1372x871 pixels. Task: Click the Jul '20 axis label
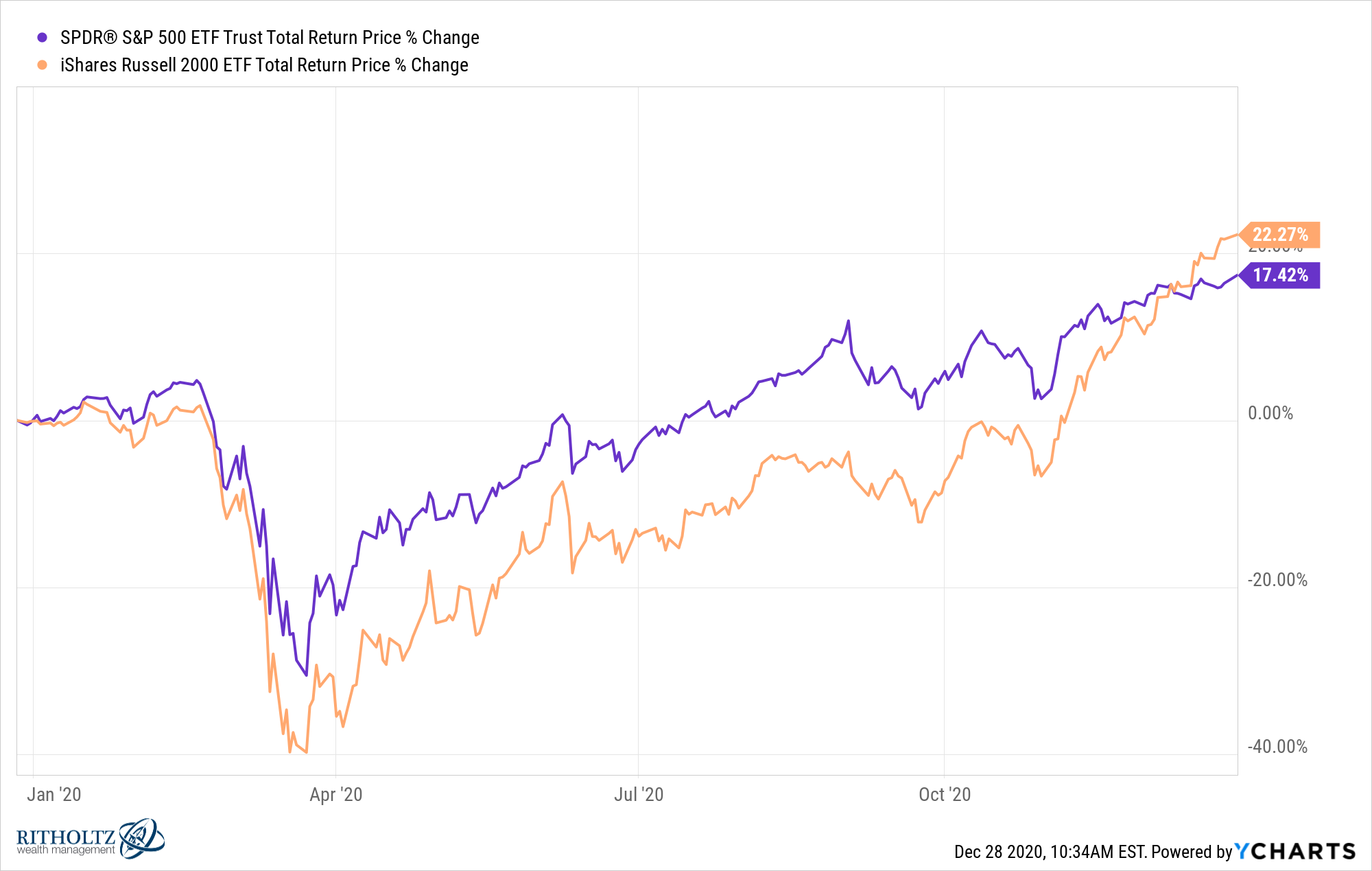[639, 794]
